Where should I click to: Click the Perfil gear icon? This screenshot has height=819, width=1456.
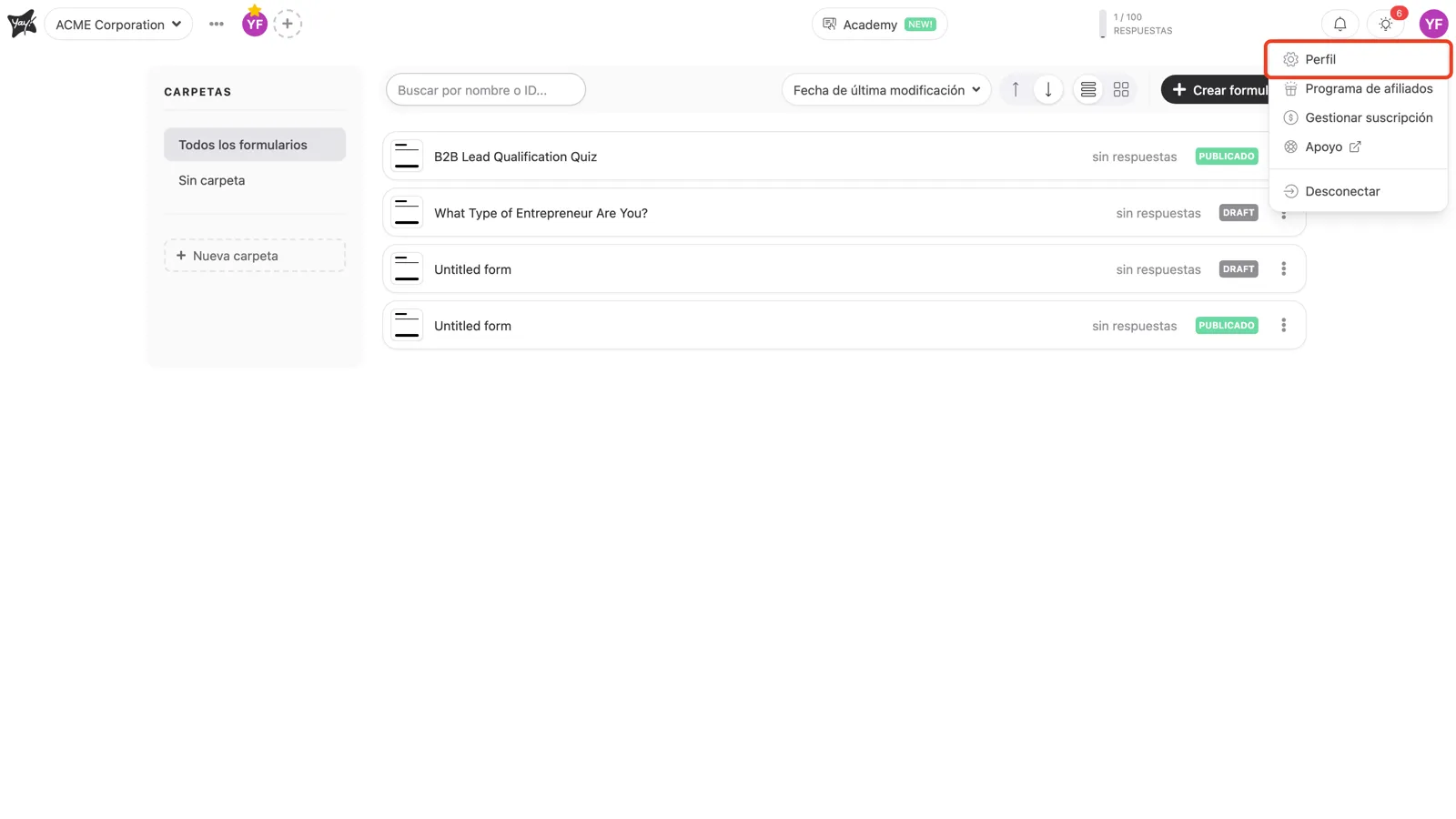tap(1290, 59)
